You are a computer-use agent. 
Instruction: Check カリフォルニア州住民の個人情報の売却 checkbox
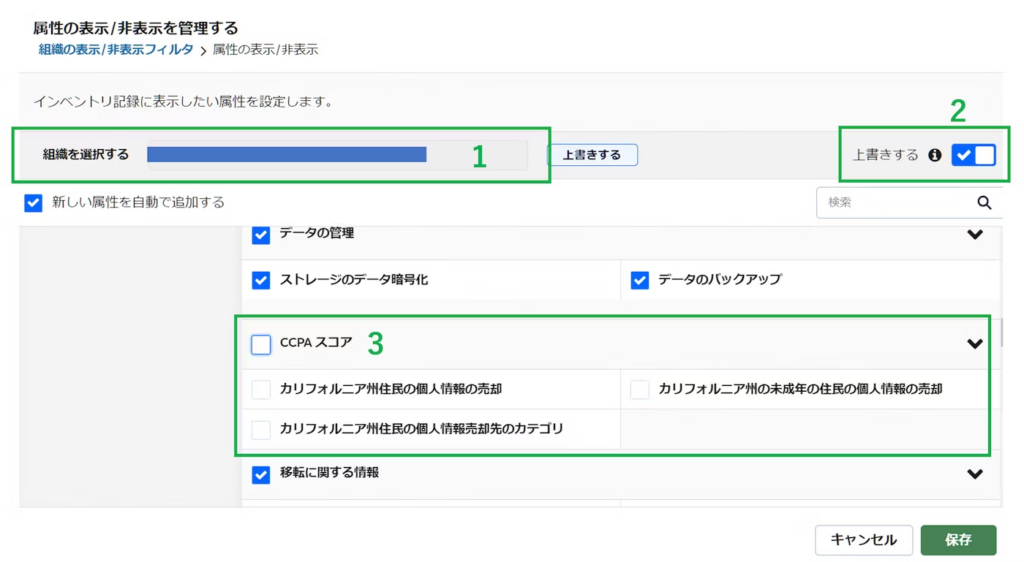coord(261,389)
